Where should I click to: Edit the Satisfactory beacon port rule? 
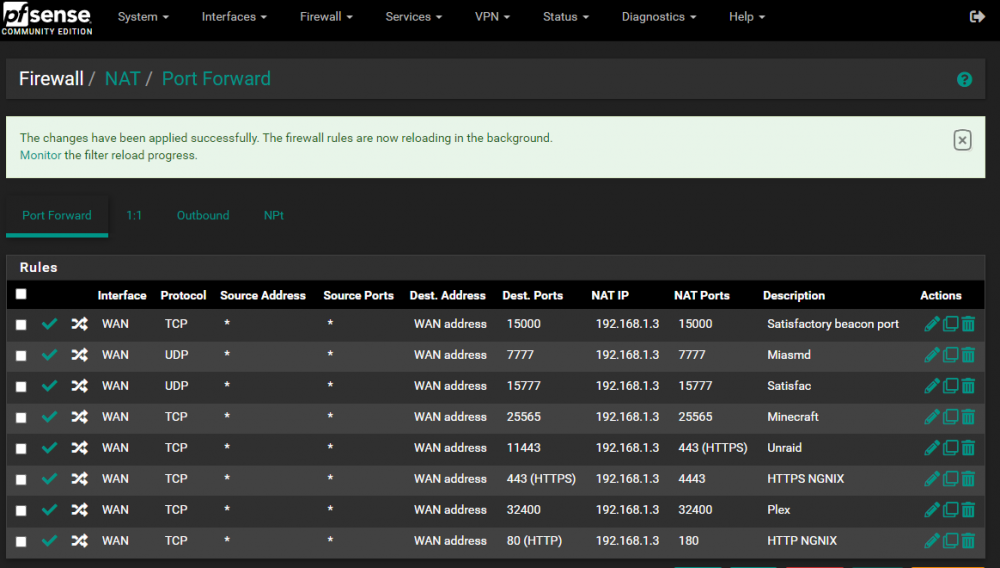(932, 324)
